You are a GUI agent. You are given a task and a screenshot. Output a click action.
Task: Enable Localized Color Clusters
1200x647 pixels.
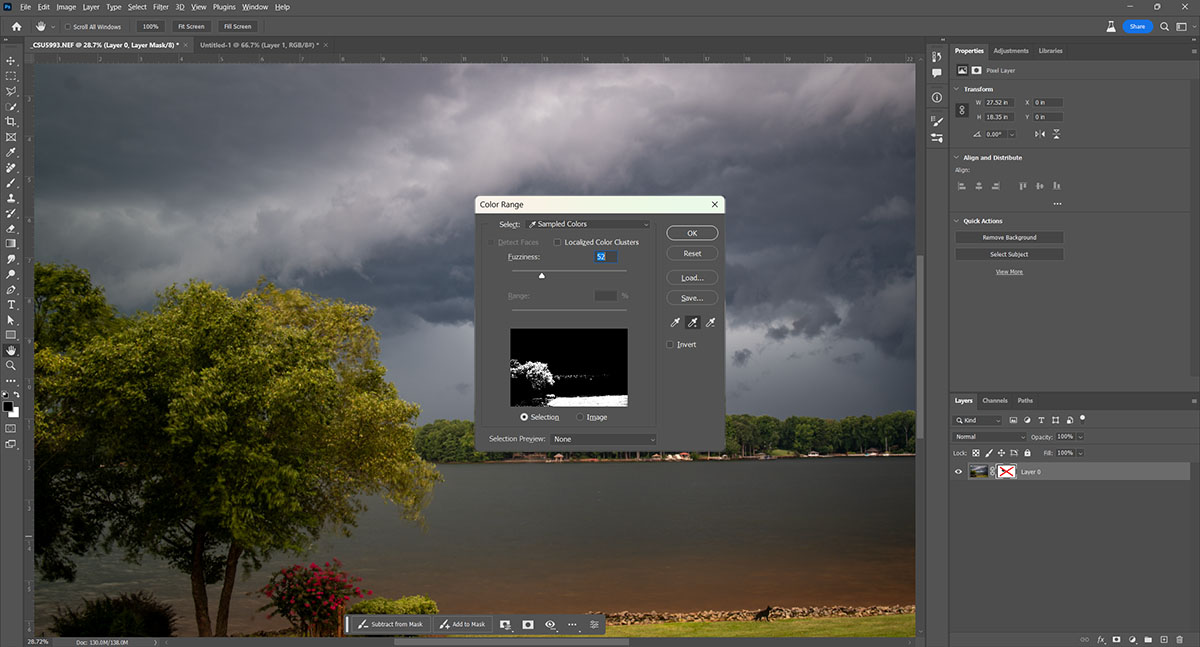(558, 241)
